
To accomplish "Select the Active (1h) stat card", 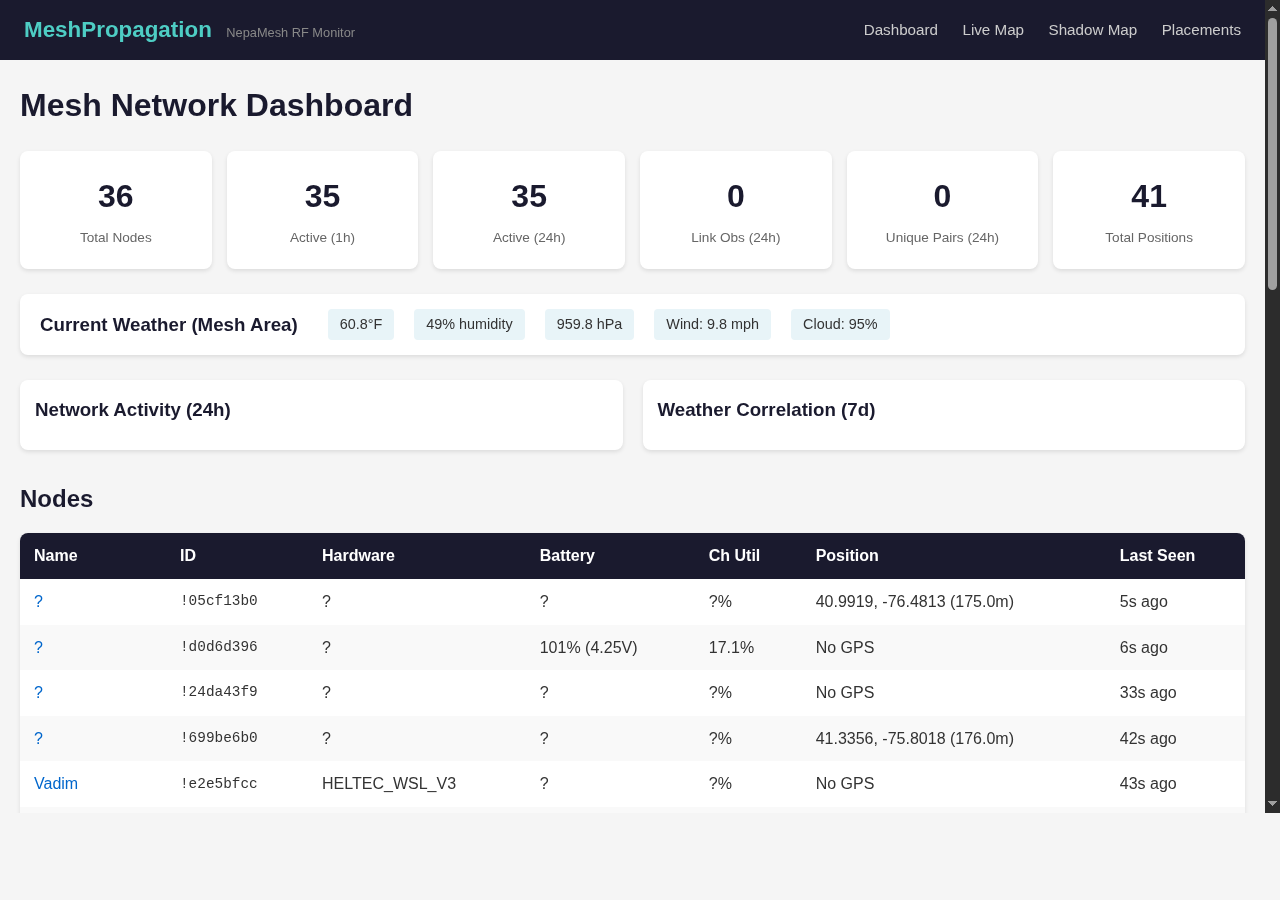I will (322, 210).
